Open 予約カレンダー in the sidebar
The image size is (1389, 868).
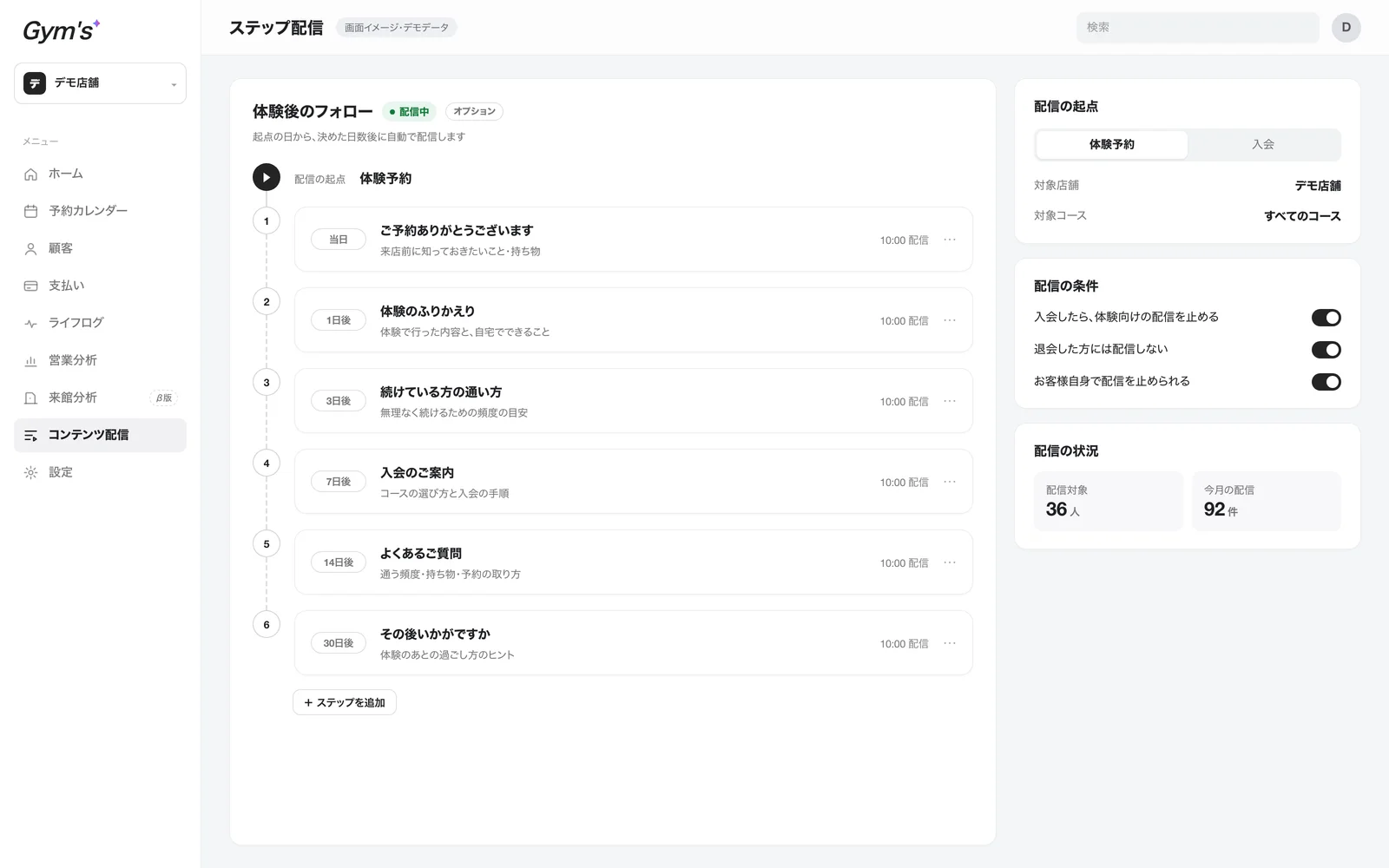pyautogui.click(x=100, y=211)
